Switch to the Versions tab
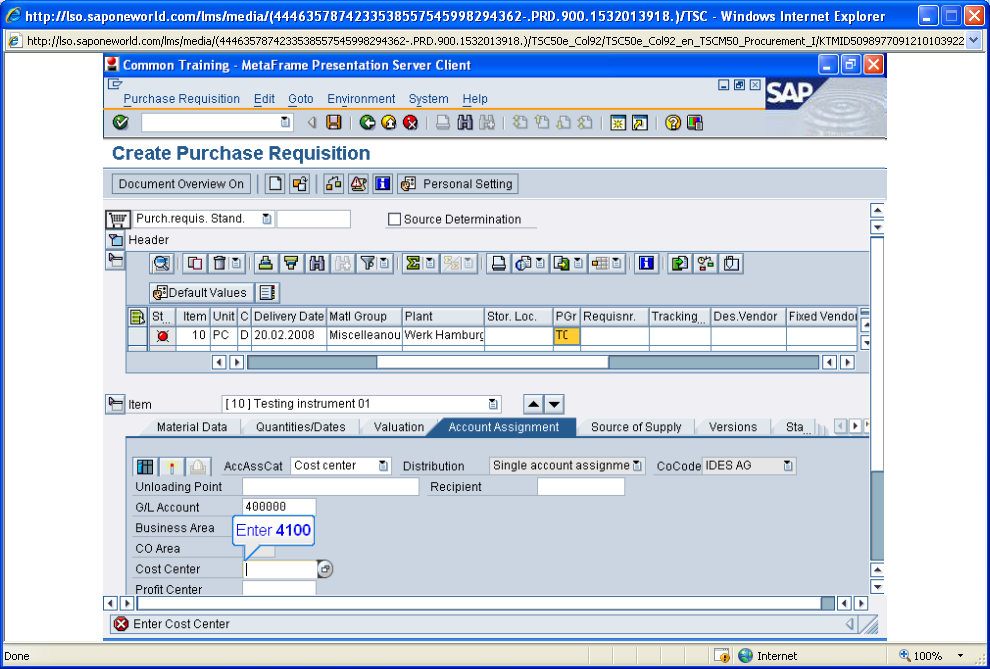 (732, 427)
